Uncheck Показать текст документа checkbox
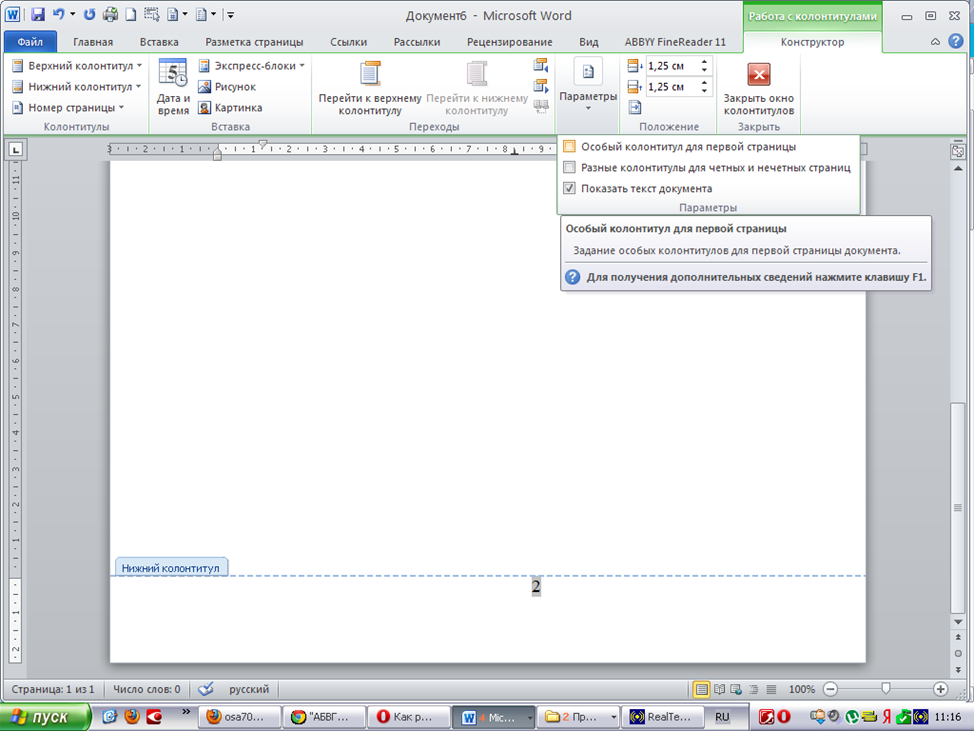974x731 pixels. [x=569, y=188]
